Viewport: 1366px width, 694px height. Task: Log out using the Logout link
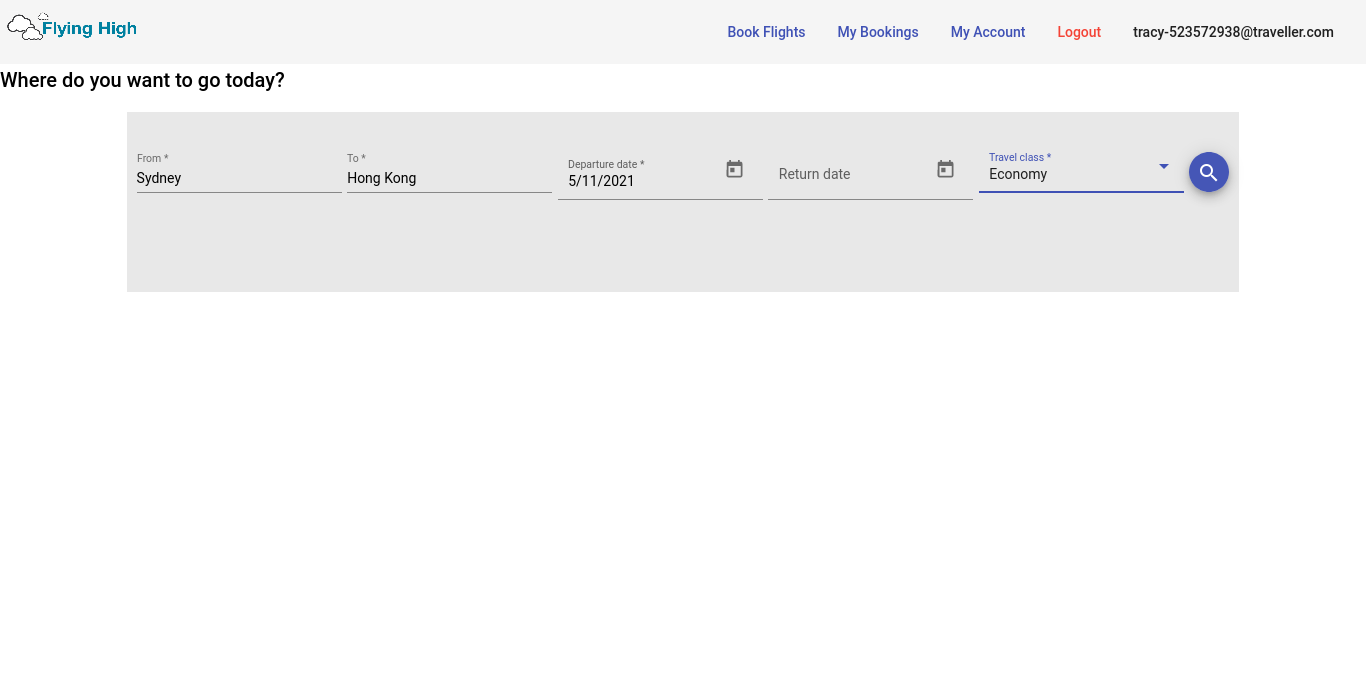click(1079, 32)
